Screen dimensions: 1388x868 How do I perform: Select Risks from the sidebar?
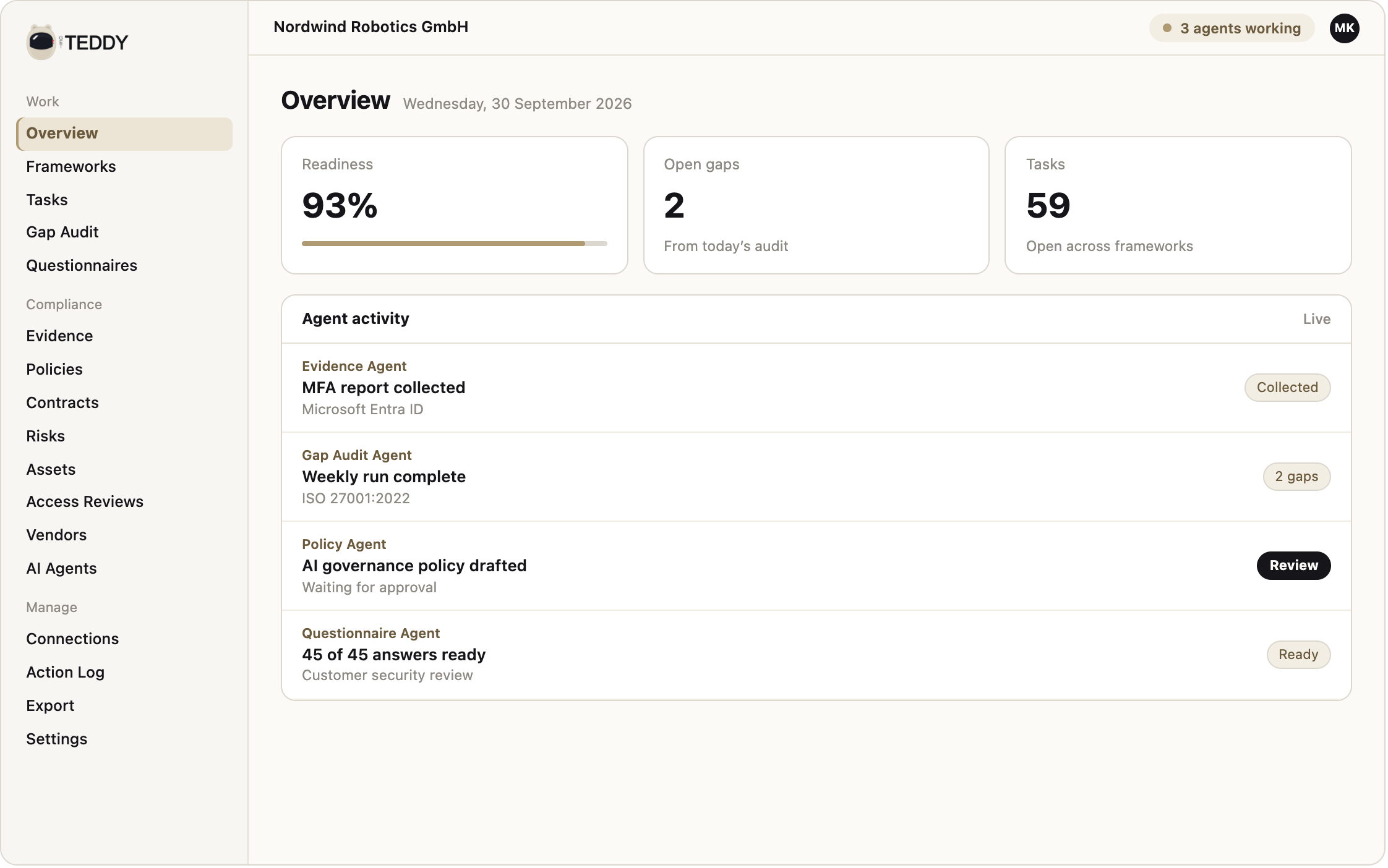point(45,436)
